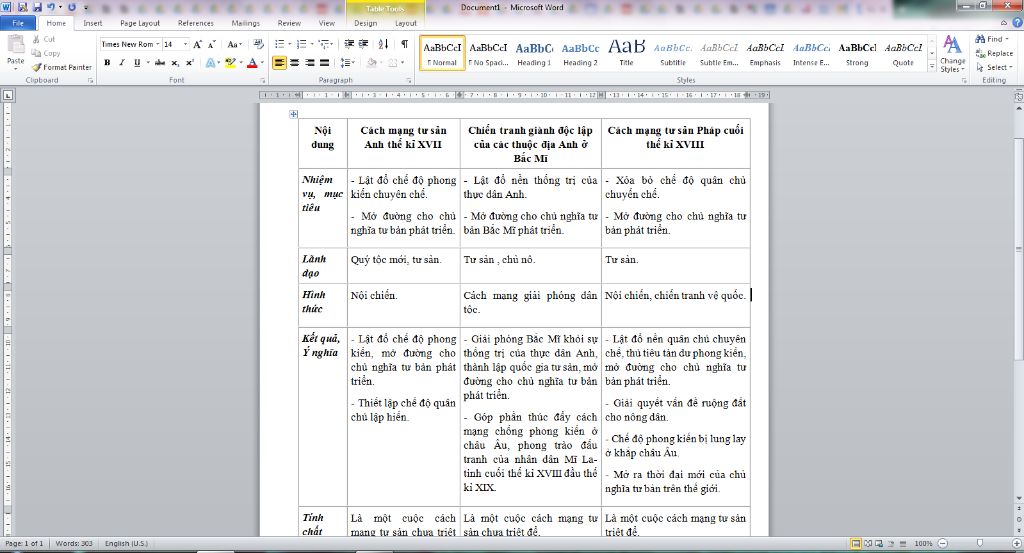This screenshot has width=1024, height=553.
Task: Increase paragraph indent
Action: pos(364,44)
